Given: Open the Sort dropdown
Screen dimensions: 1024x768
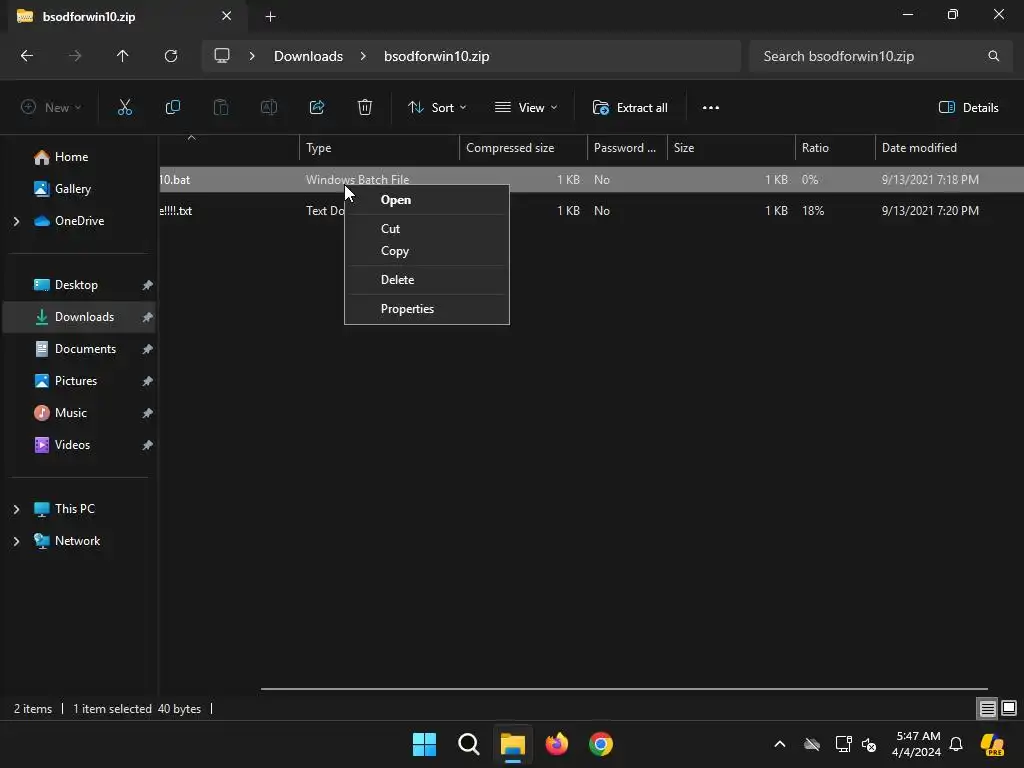Looking at the screenshot, I should [437, 108].
